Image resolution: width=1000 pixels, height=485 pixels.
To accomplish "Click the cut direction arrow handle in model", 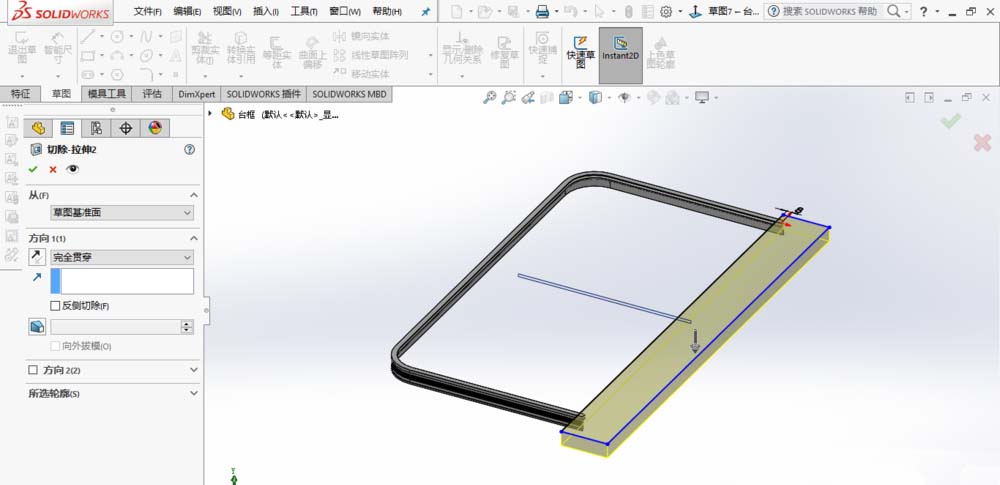I will tap(695, 341).
